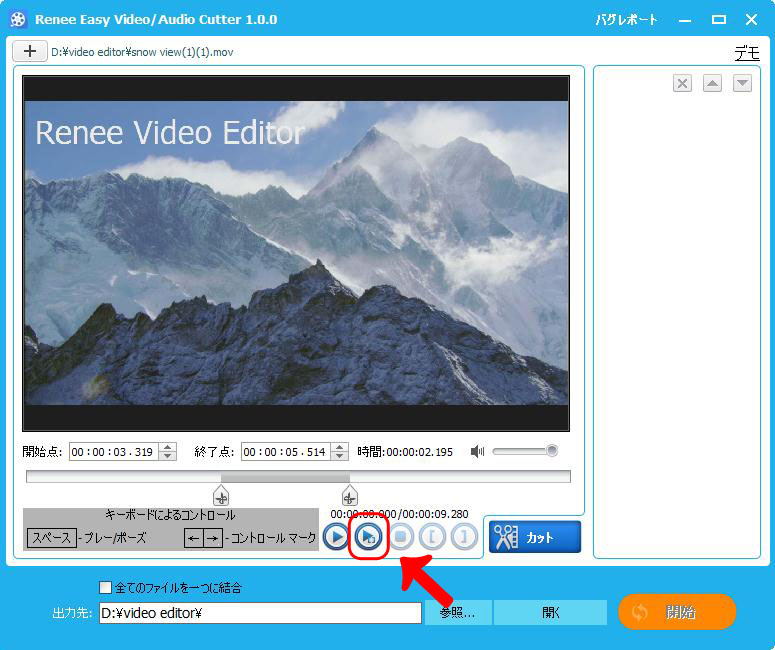
Task: Check 全てのファイルを一つに結合 checkbox
Action: [105, 587]
